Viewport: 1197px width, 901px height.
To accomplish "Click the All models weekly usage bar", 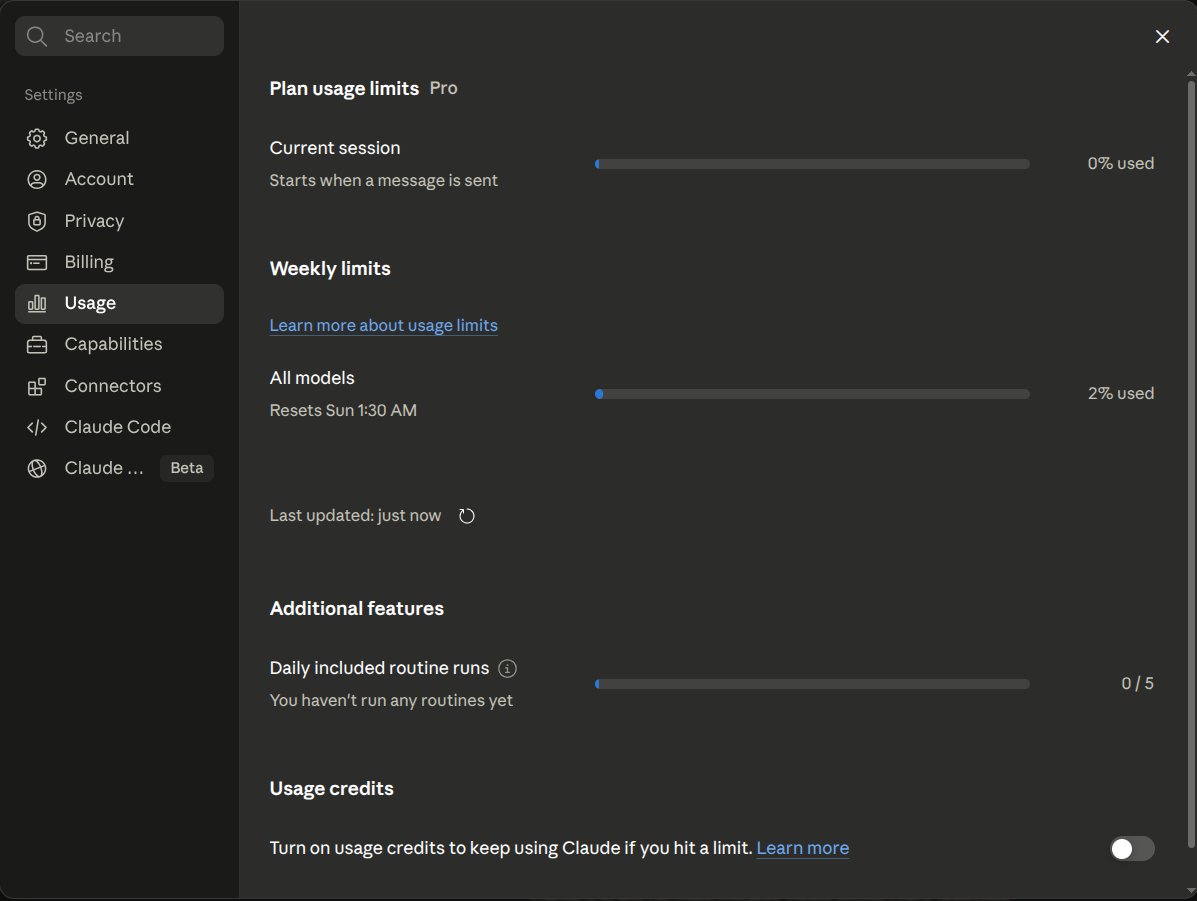I will click(x=812, y=394).
